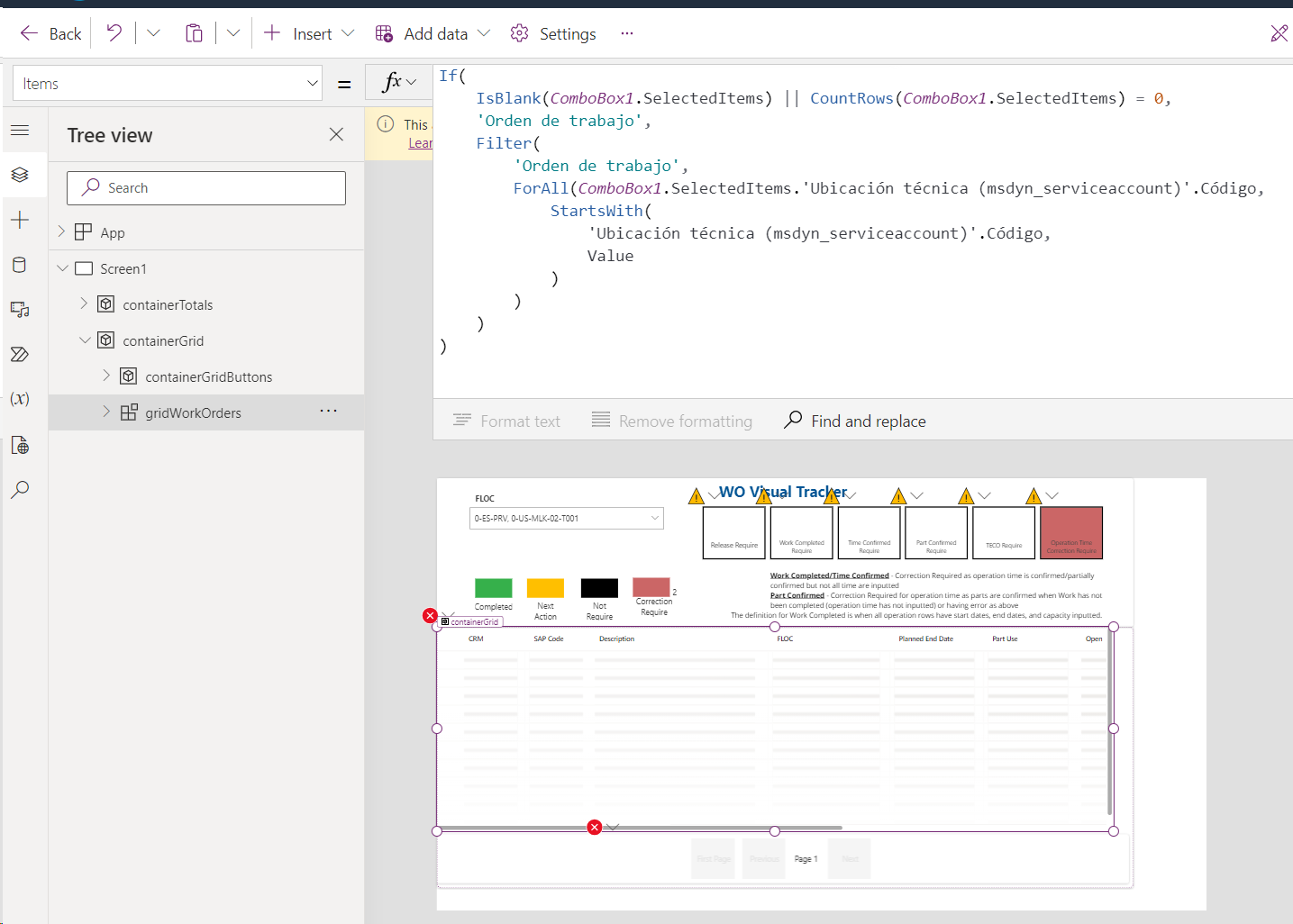This screenshot has height=924, width=1293.
Task: Open Search from the left rail magnifier
Action: click(x=20, y=489)
